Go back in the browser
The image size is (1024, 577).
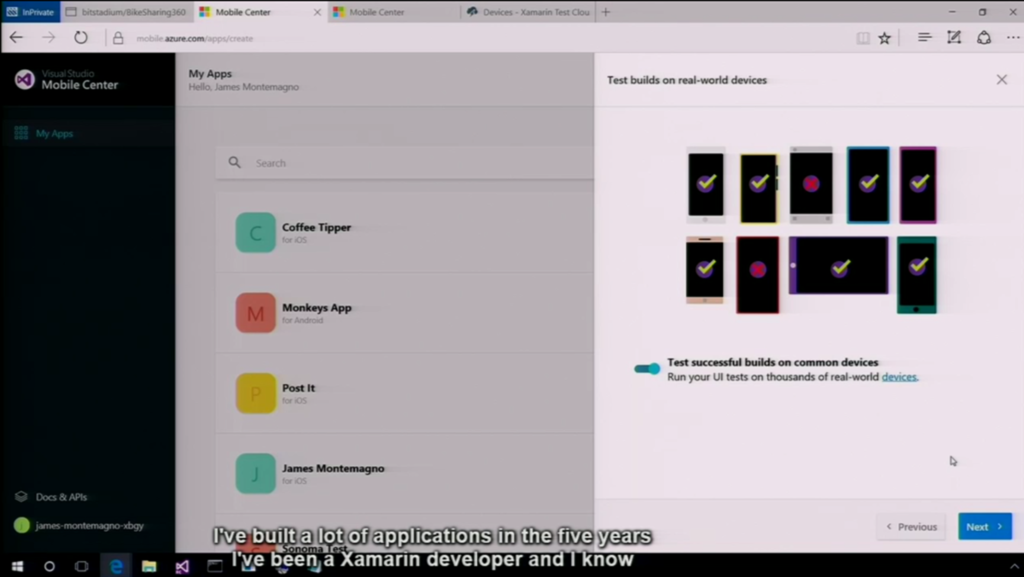[16, 38]
